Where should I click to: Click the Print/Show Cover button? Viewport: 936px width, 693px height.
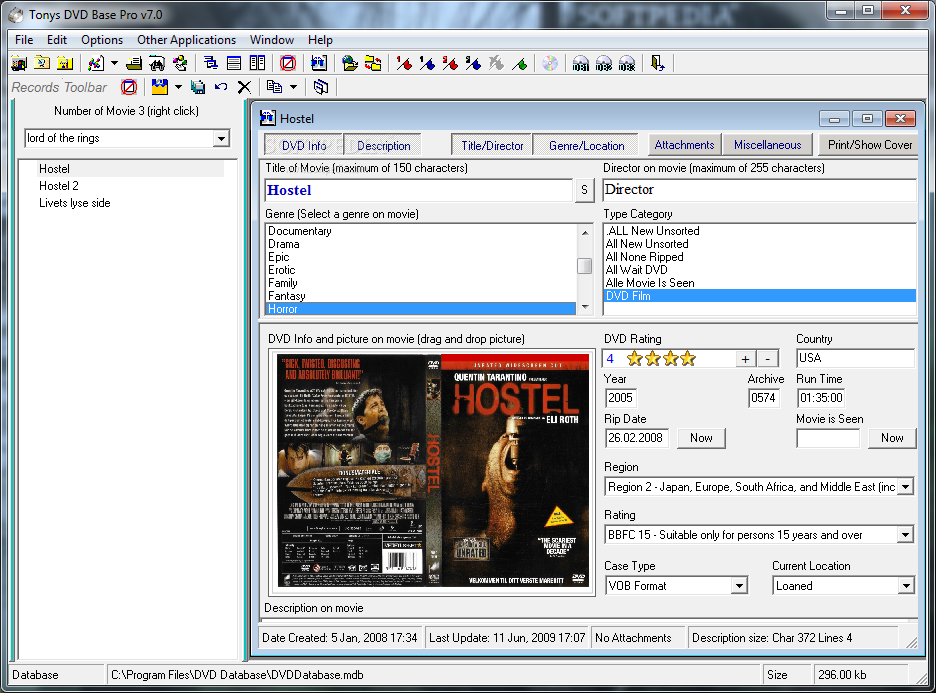870,145
